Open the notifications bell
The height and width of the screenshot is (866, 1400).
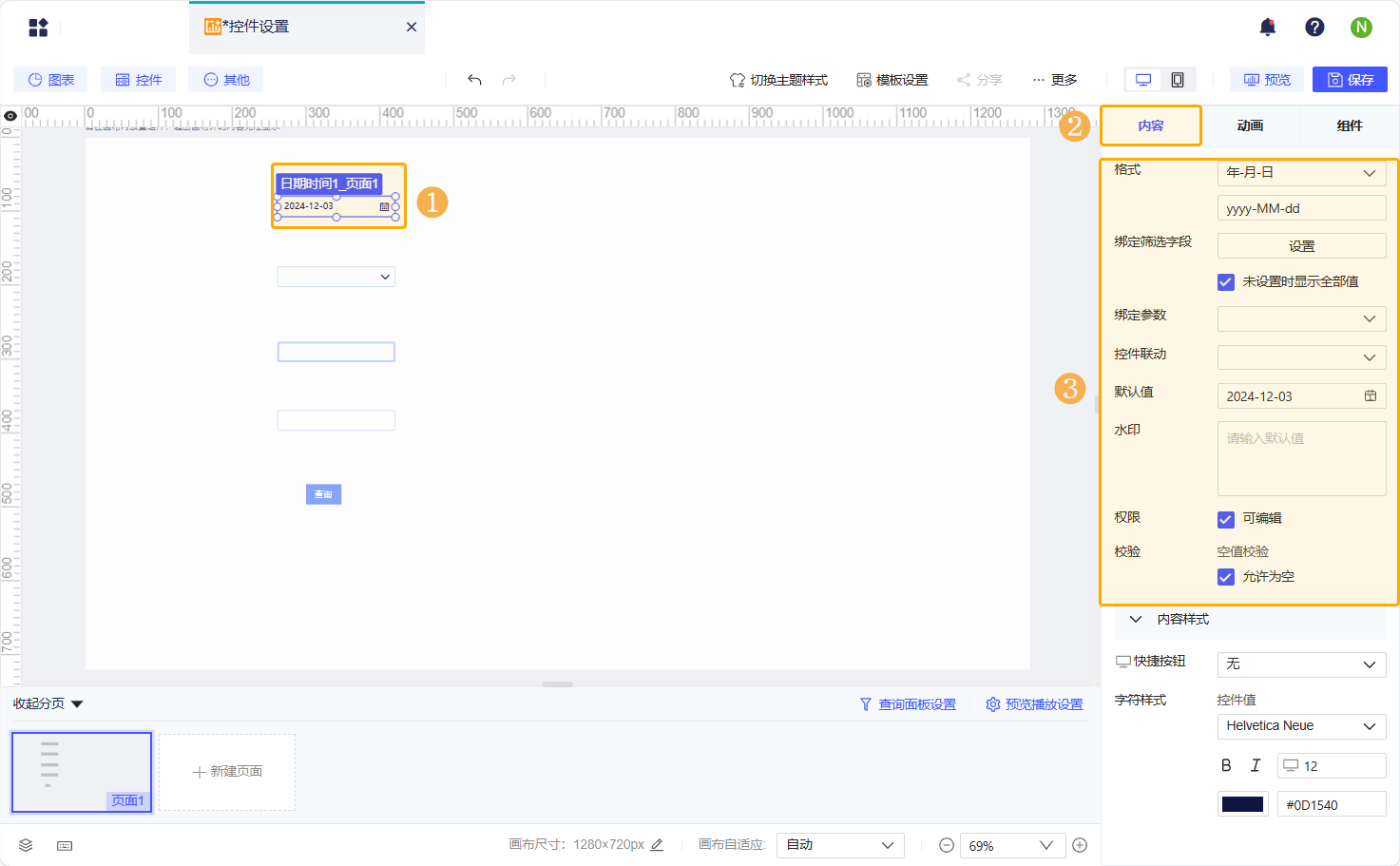tap(1268, 27)
